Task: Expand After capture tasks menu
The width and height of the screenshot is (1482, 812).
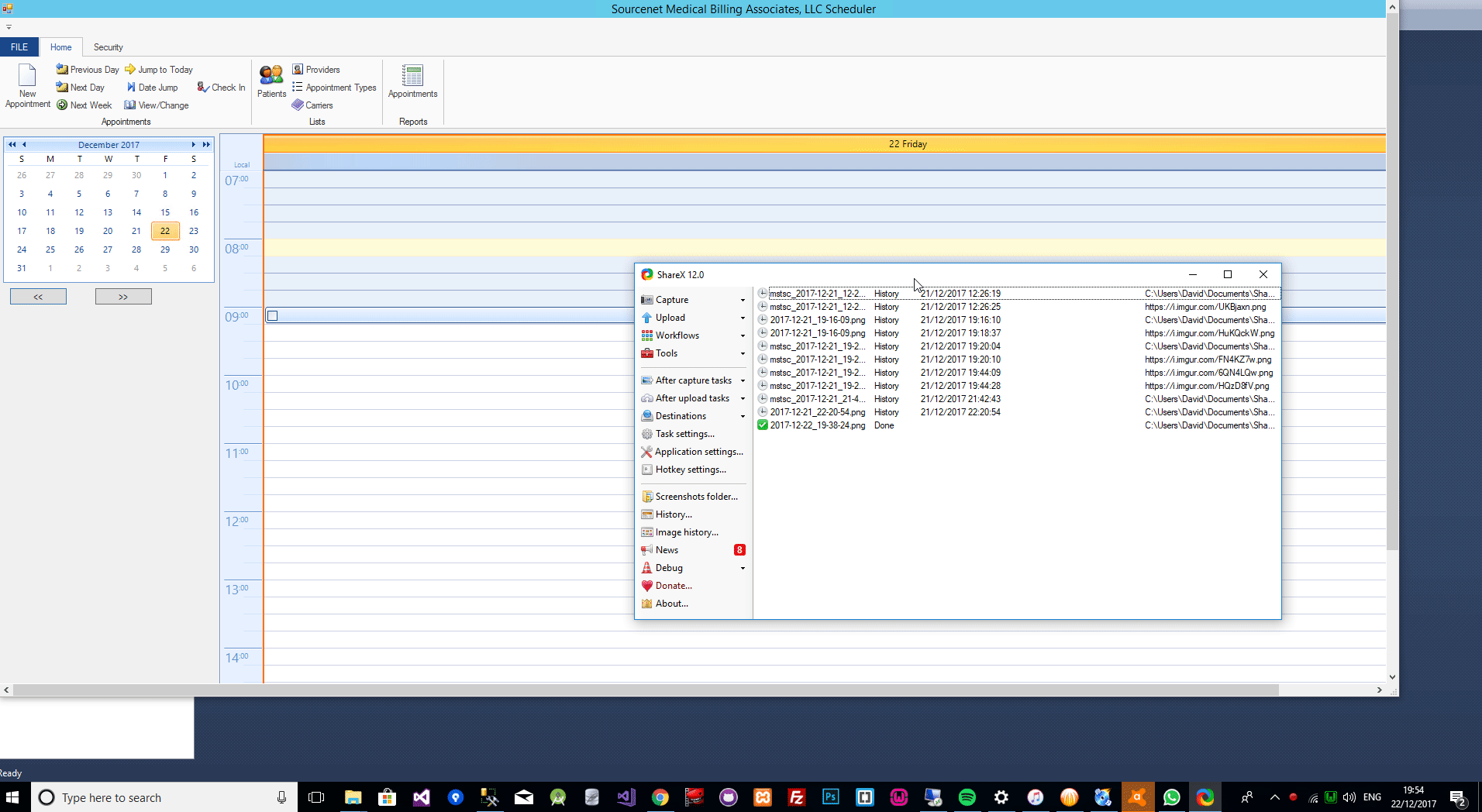Action: [693, 380]
